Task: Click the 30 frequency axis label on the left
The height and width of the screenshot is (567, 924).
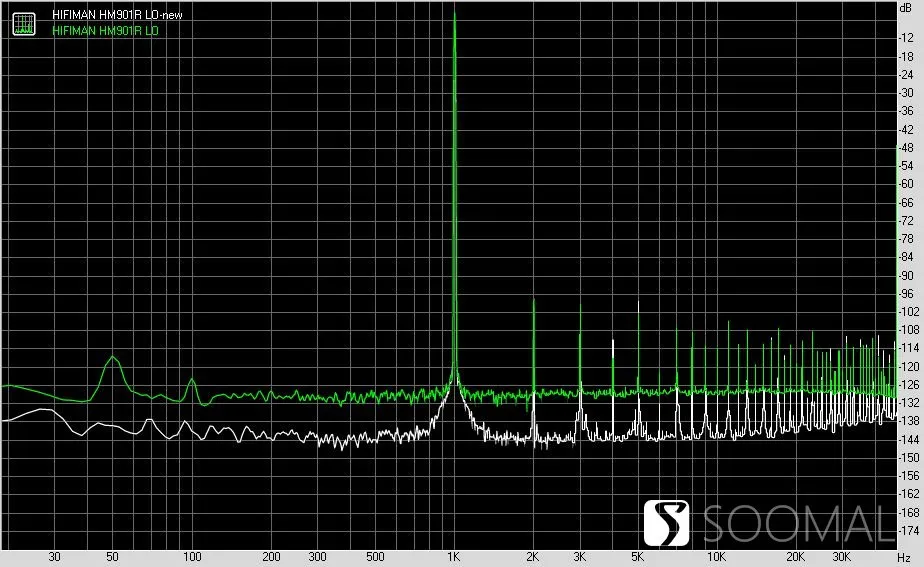Action: point(54,557)
